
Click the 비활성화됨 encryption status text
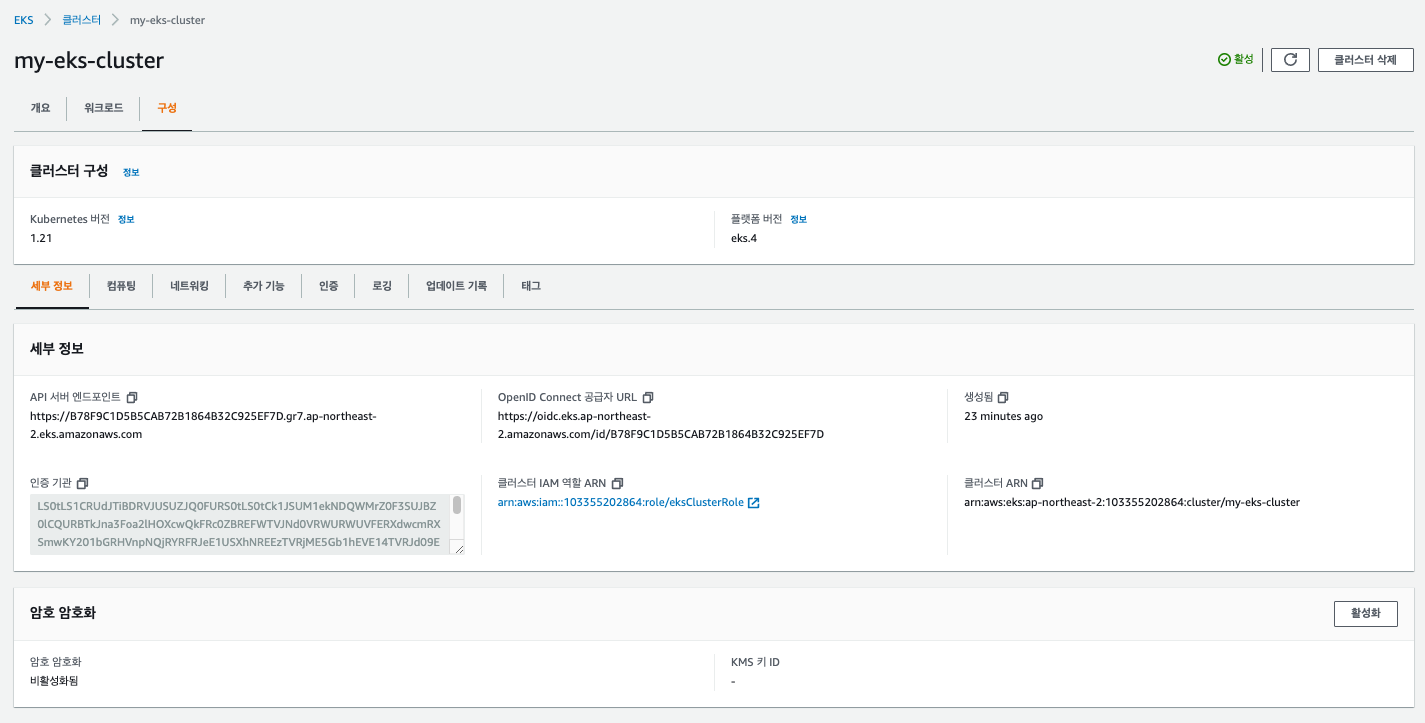click(x=54, y=681)
